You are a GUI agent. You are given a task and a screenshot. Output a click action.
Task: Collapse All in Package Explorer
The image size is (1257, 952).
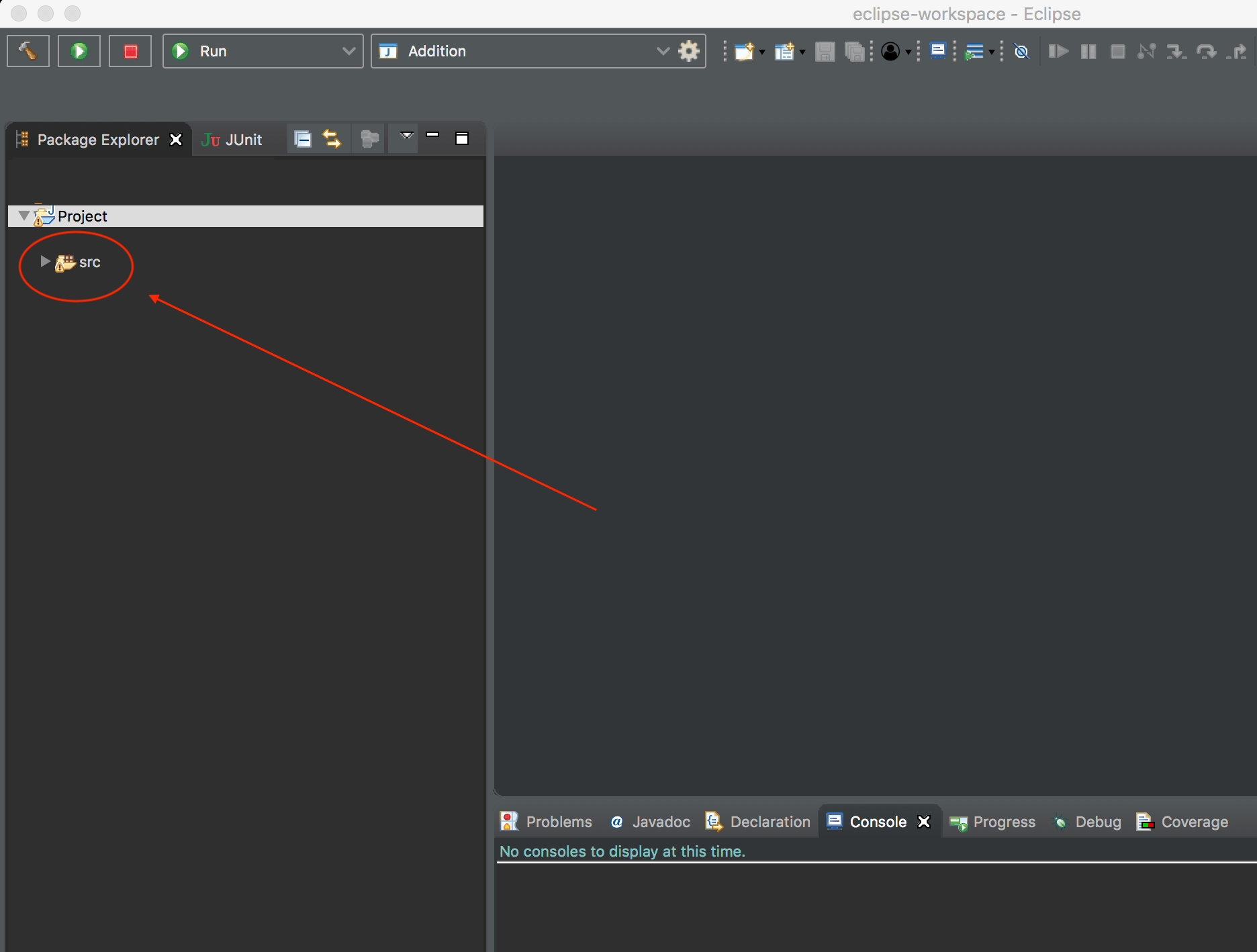[302, 138]
